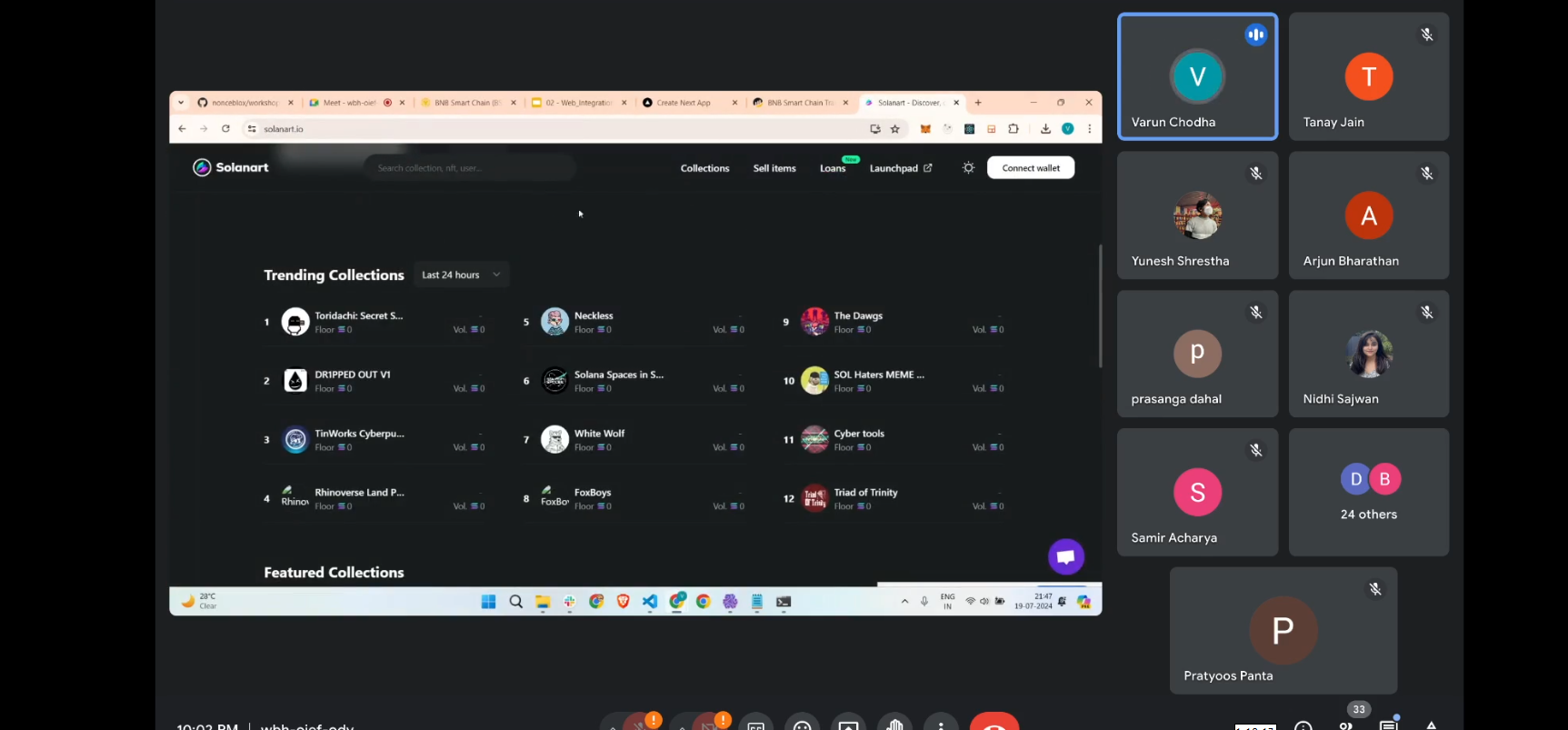
Task: Click the Connect wallet button
Action: pyautogui.click(x=1031, y=168)
